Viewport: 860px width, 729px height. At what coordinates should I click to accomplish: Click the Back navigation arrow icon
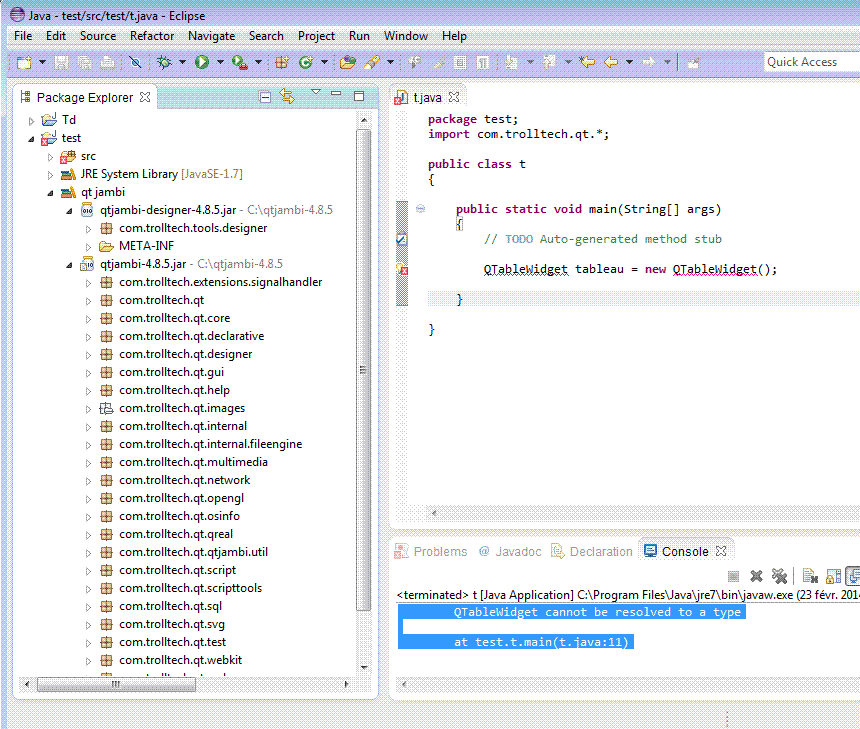coord(611,62)
